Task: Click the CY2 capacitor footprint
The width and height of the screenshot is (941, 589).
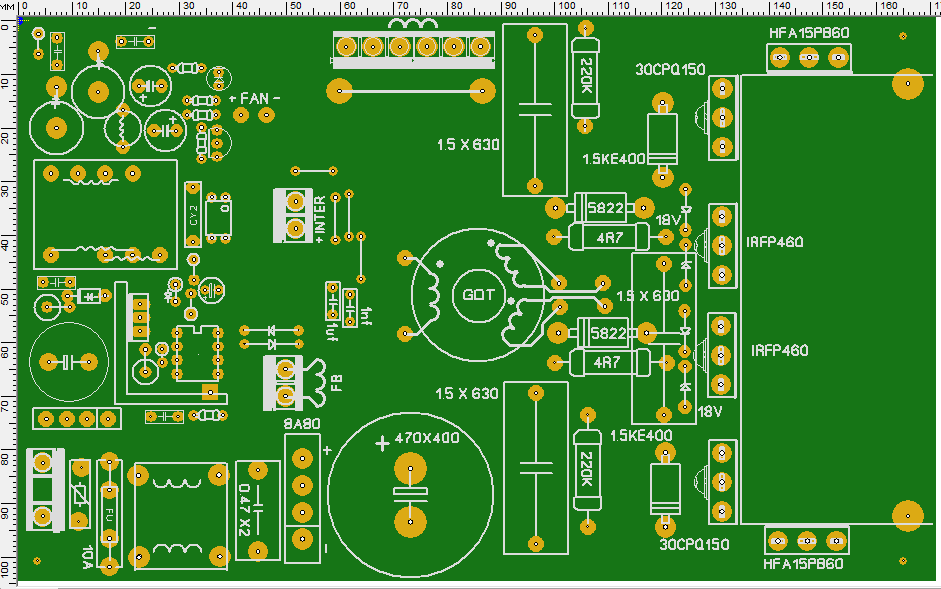Action: pos(218,211)
